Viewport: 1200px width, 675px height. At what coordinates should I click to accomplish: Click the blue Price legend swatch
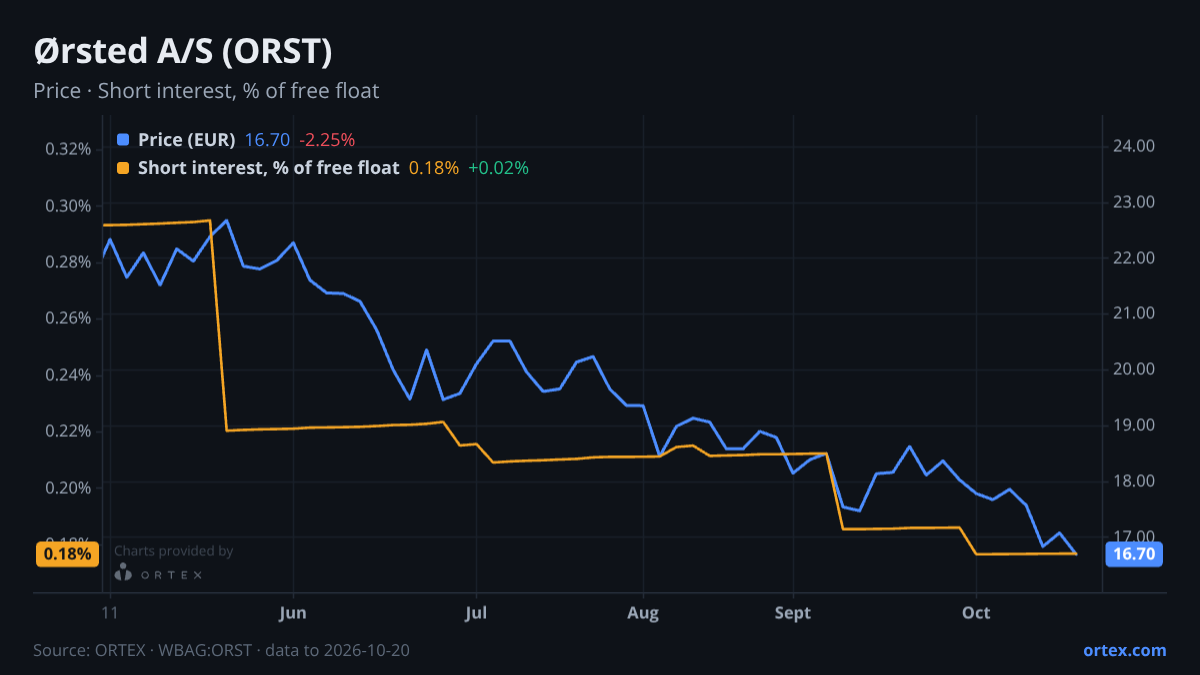pos(123,140)
